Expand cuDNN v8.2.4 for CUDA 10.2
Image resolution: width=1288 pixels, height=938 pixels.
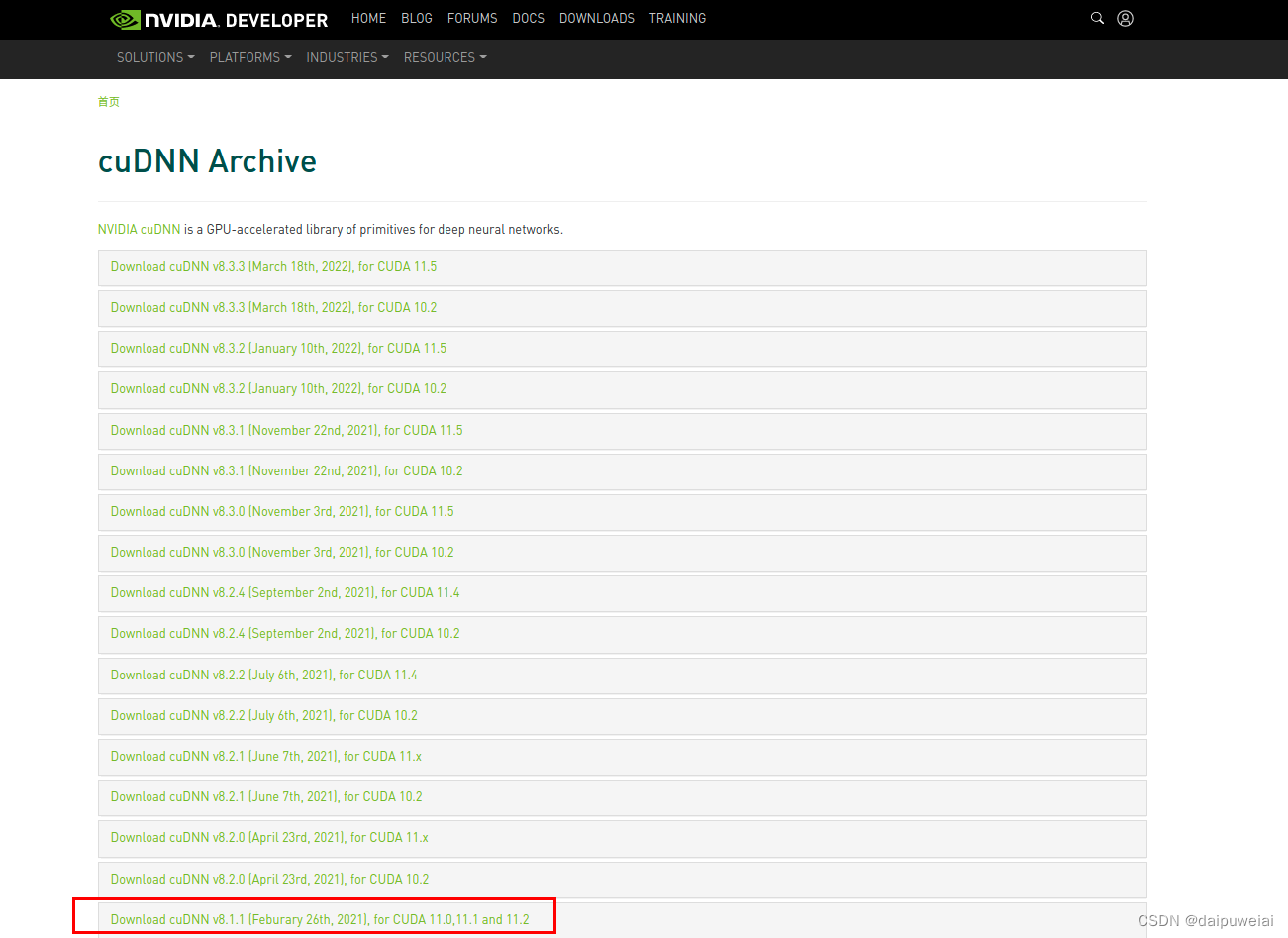[623, 634]
